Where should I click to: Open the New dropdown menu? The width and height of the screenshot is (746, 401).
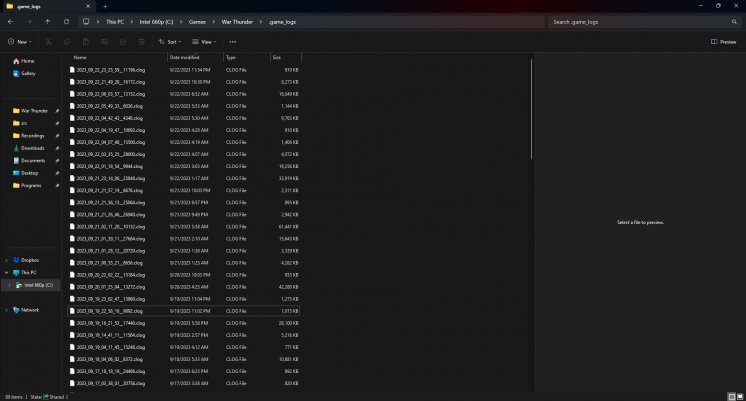(x=18, y=42)
